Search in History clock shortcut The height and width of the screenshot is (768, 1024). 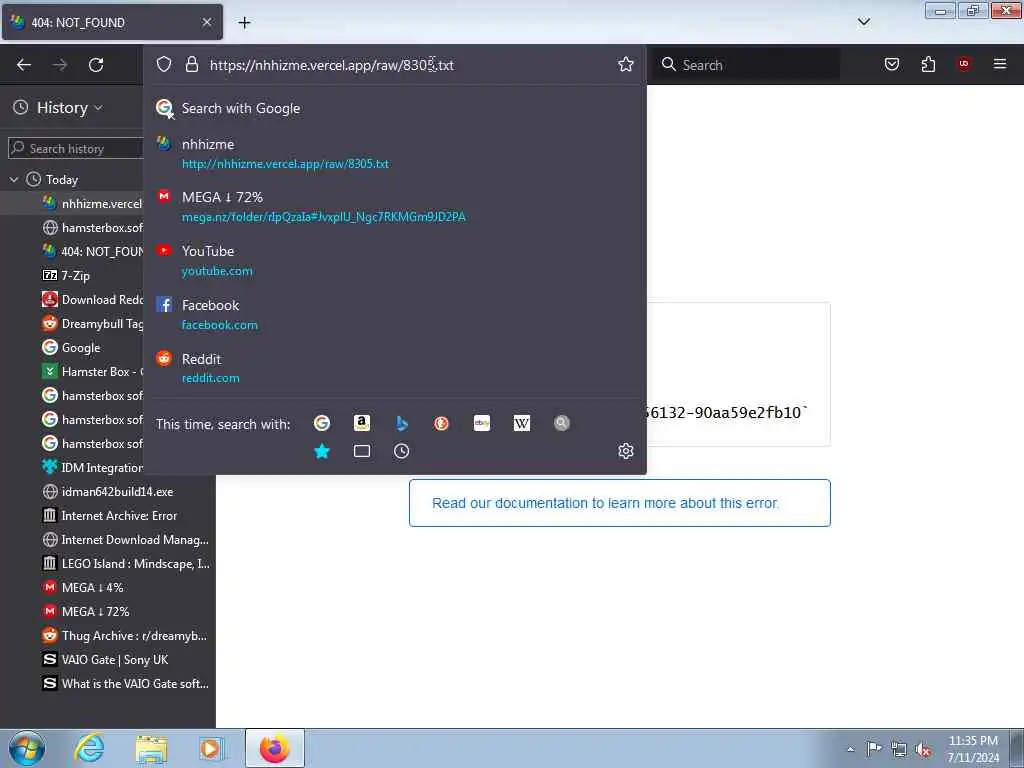pyautogui.click(x=402, y=451)
